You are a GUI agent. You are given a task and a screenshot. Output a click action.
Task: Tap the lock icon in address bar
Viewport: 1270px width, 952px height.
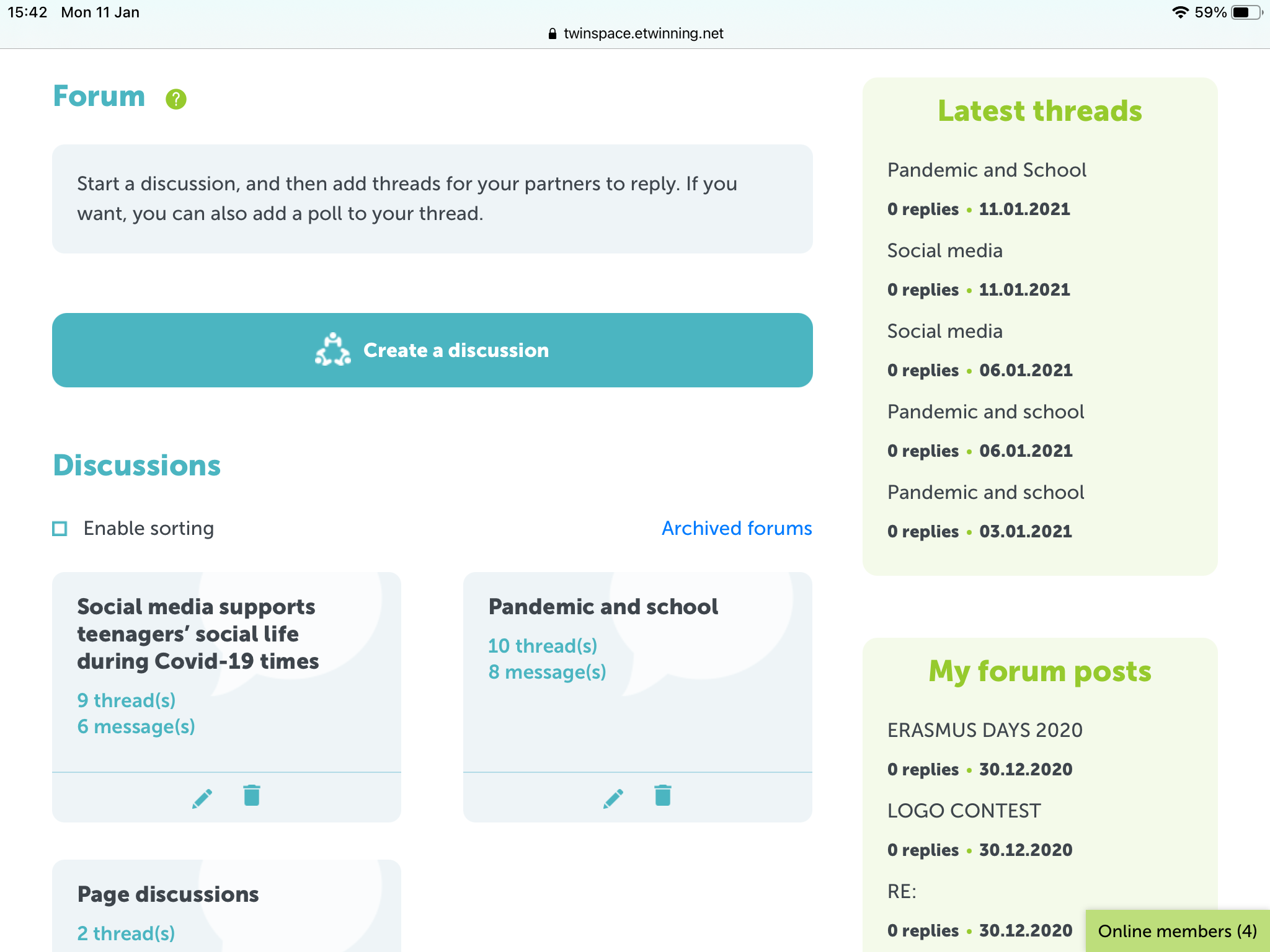(x=553, y=34)
